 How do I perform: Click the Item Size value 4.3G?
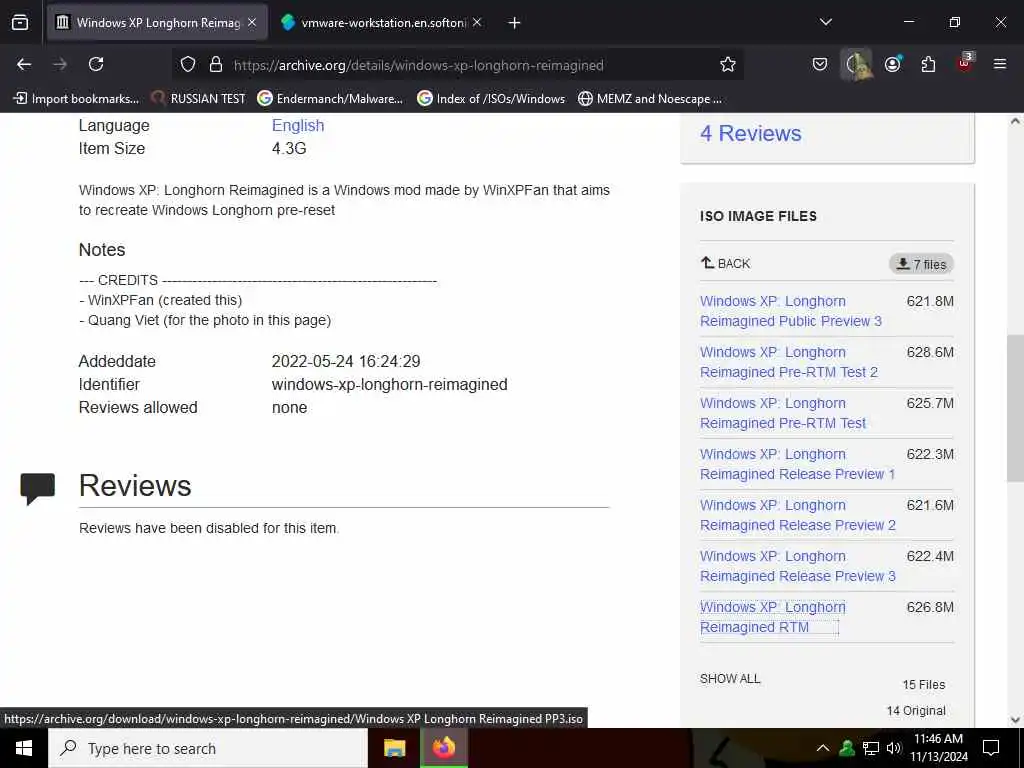pyautogui.click(x=289, y=148)
